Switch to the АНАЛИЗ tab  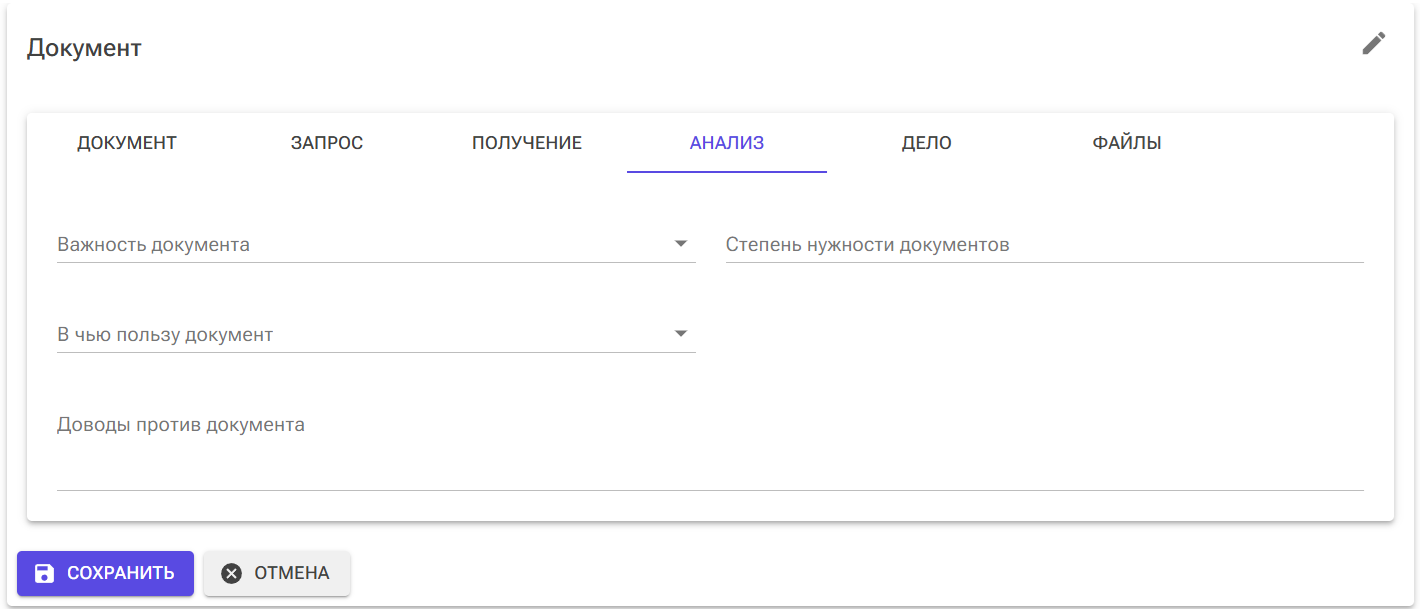tap(727, 142)
